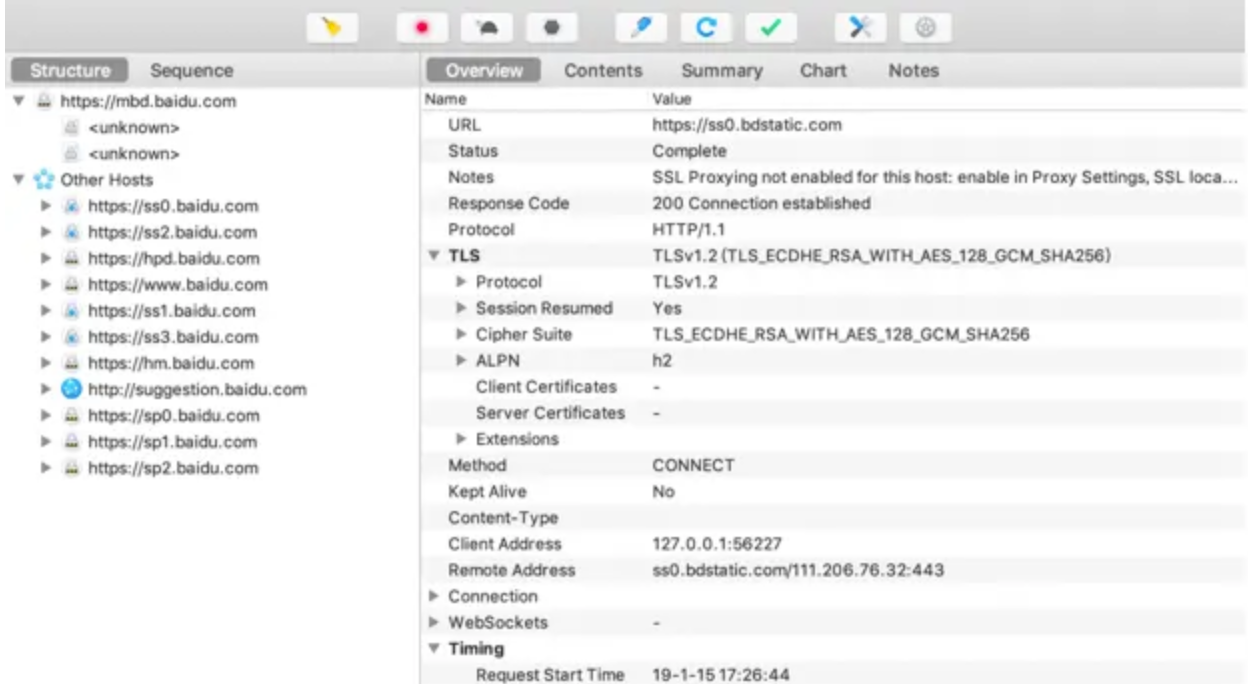This screenshot has height=684, width=1248.
Task: Open the Settings gear icon
Action: tap(925, 27)
